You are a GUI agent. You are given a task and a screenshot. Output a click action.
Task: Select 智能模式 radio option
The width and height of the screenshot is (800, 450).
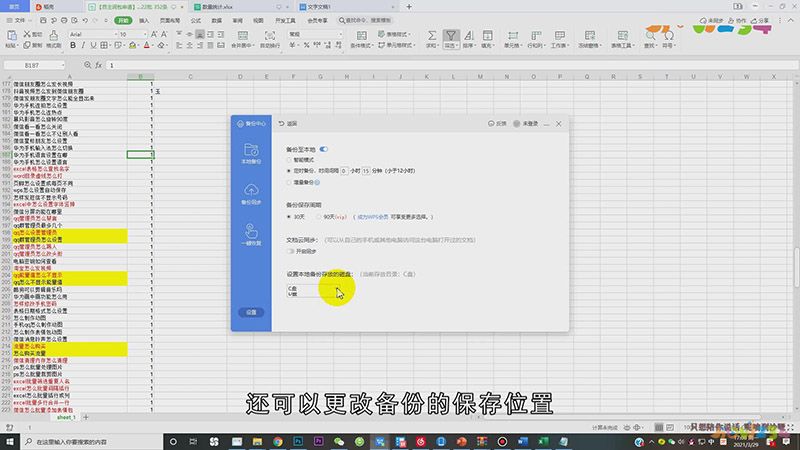pos(289,160)
